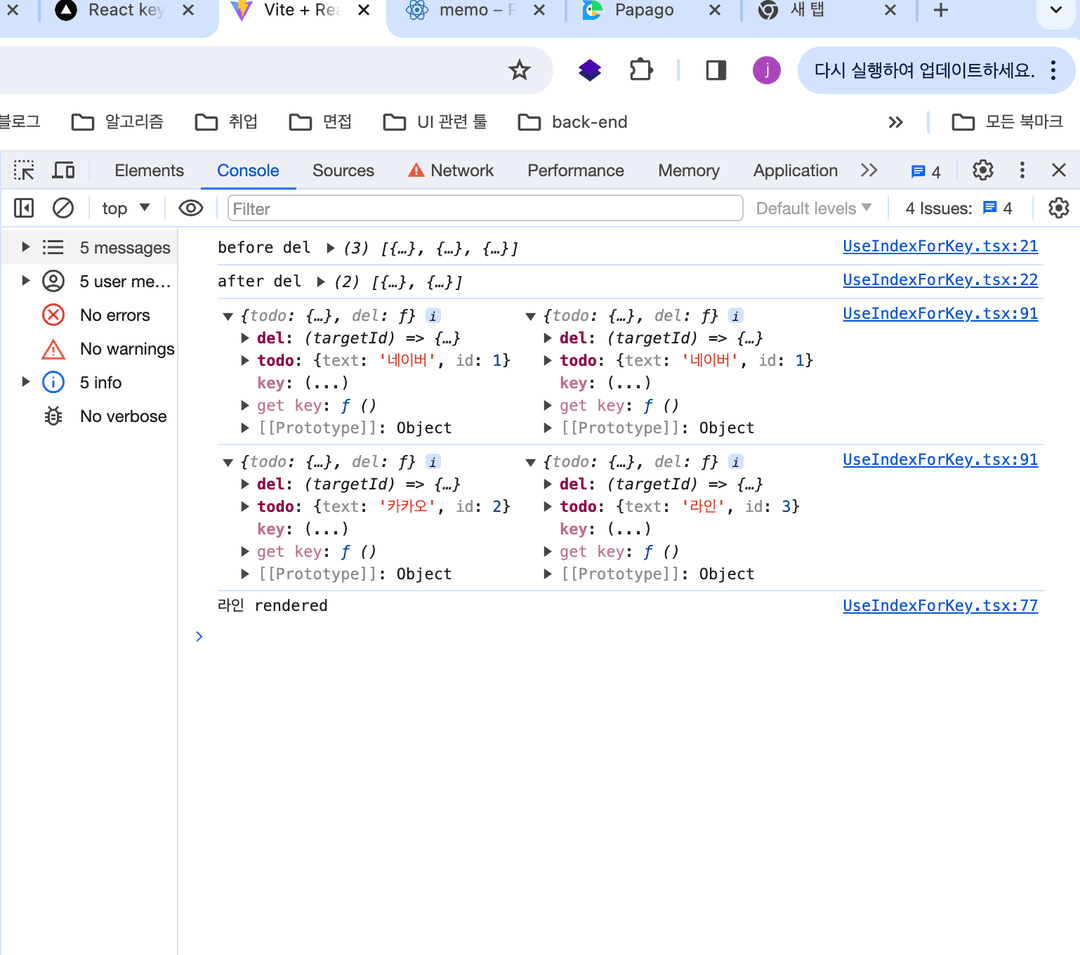
Task: Expand the todo with 라인 id 3
Action: [x=548, y=507]
